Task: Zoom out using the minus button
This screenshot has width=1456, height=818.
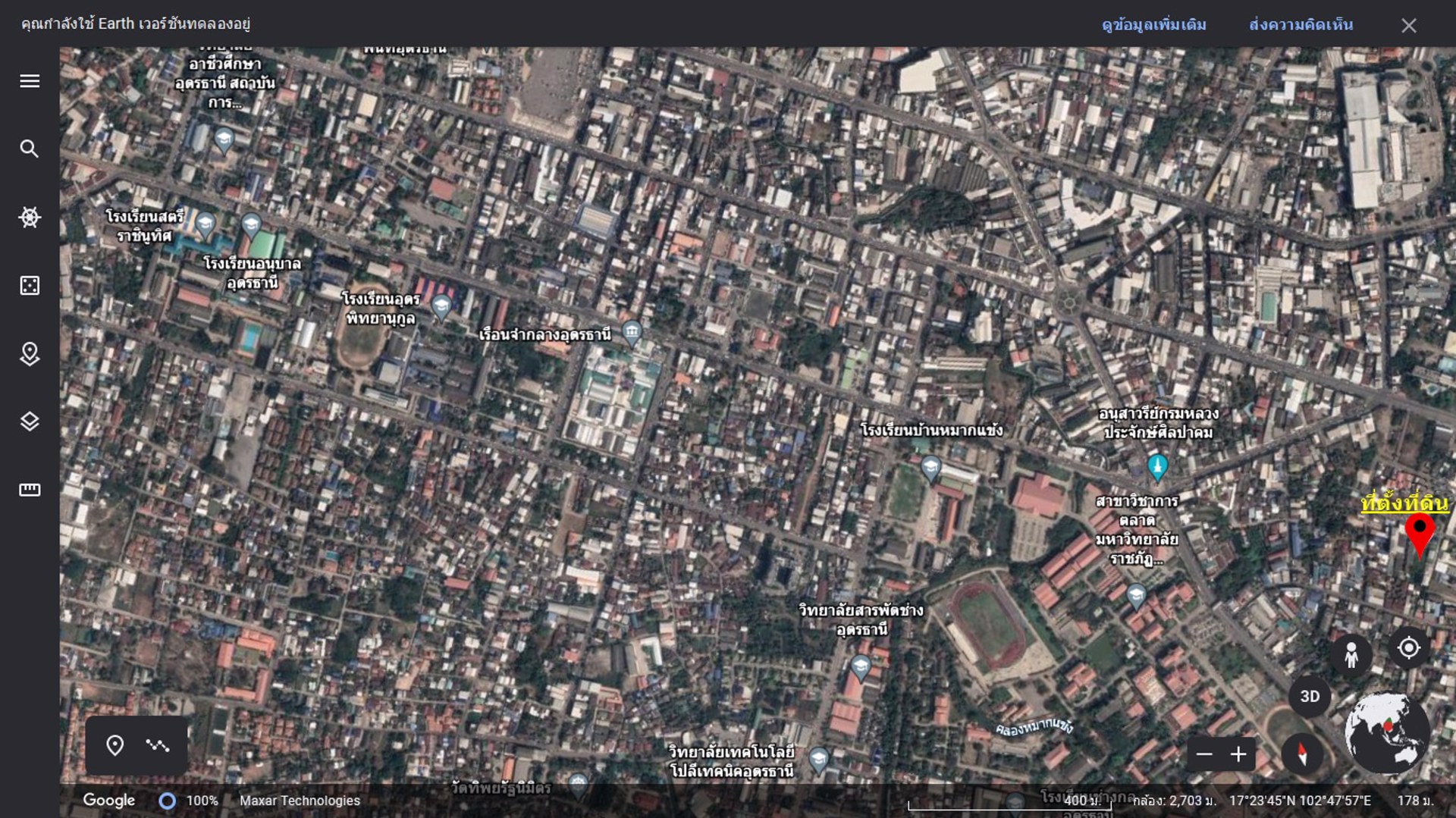Action: pyautogui.click(x=1205, y=754)
